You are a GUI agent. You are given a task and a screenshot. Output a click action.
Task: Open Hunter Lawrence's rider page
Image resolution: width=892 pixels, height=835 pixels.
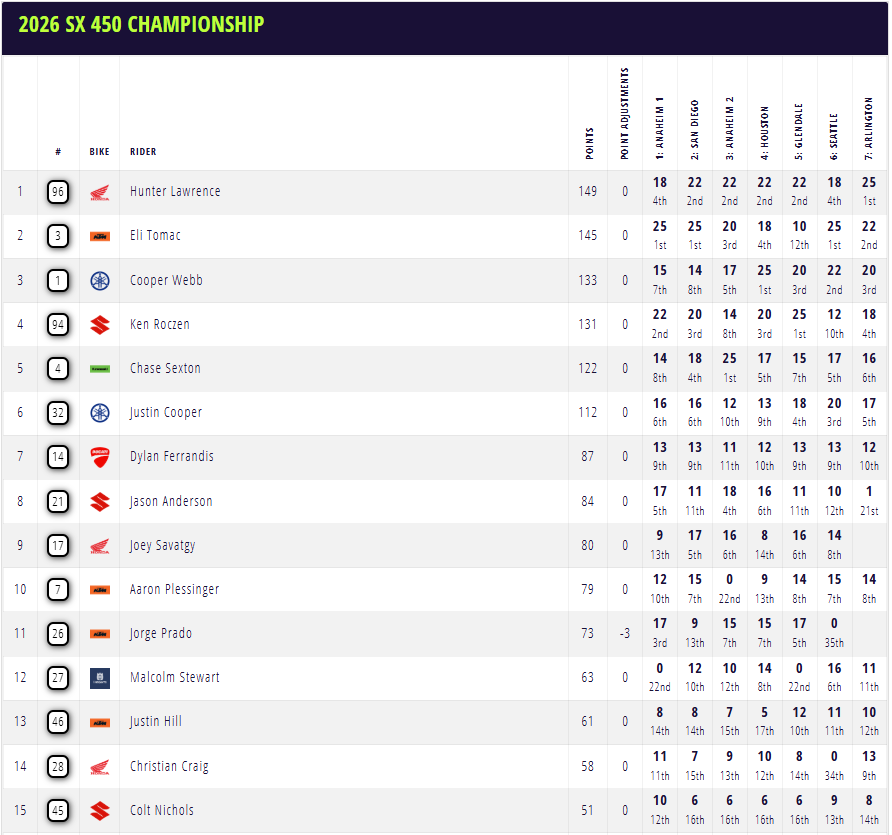coord(175,191)
